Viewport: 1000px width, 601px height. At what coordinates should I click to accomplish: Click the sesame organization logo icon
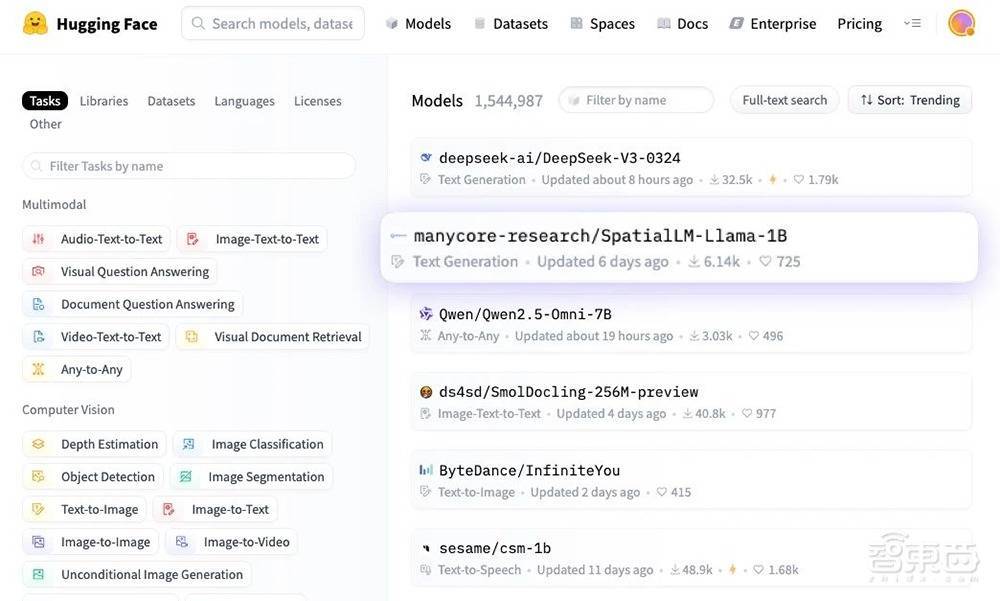click(425, 548)
